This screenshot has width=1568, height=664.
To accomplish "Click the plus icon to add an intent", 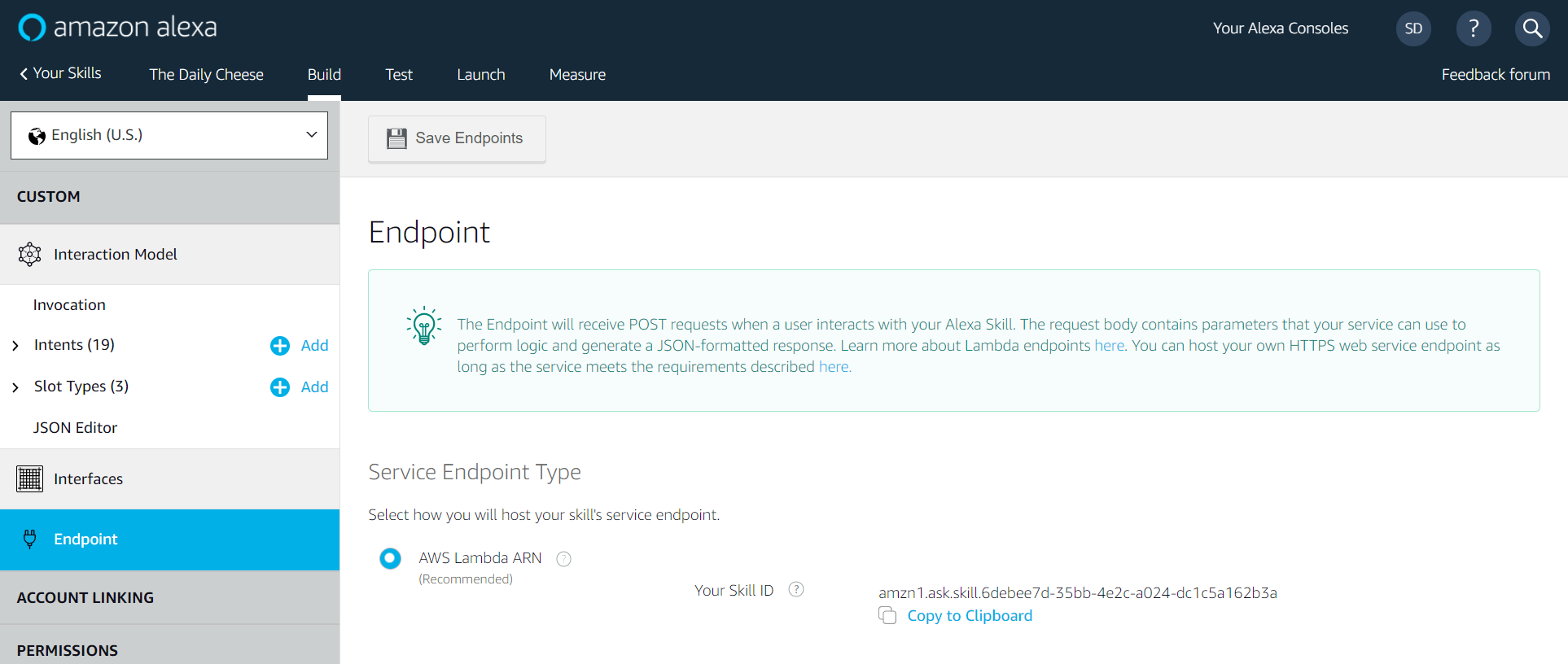I will (x=280, y=346).
